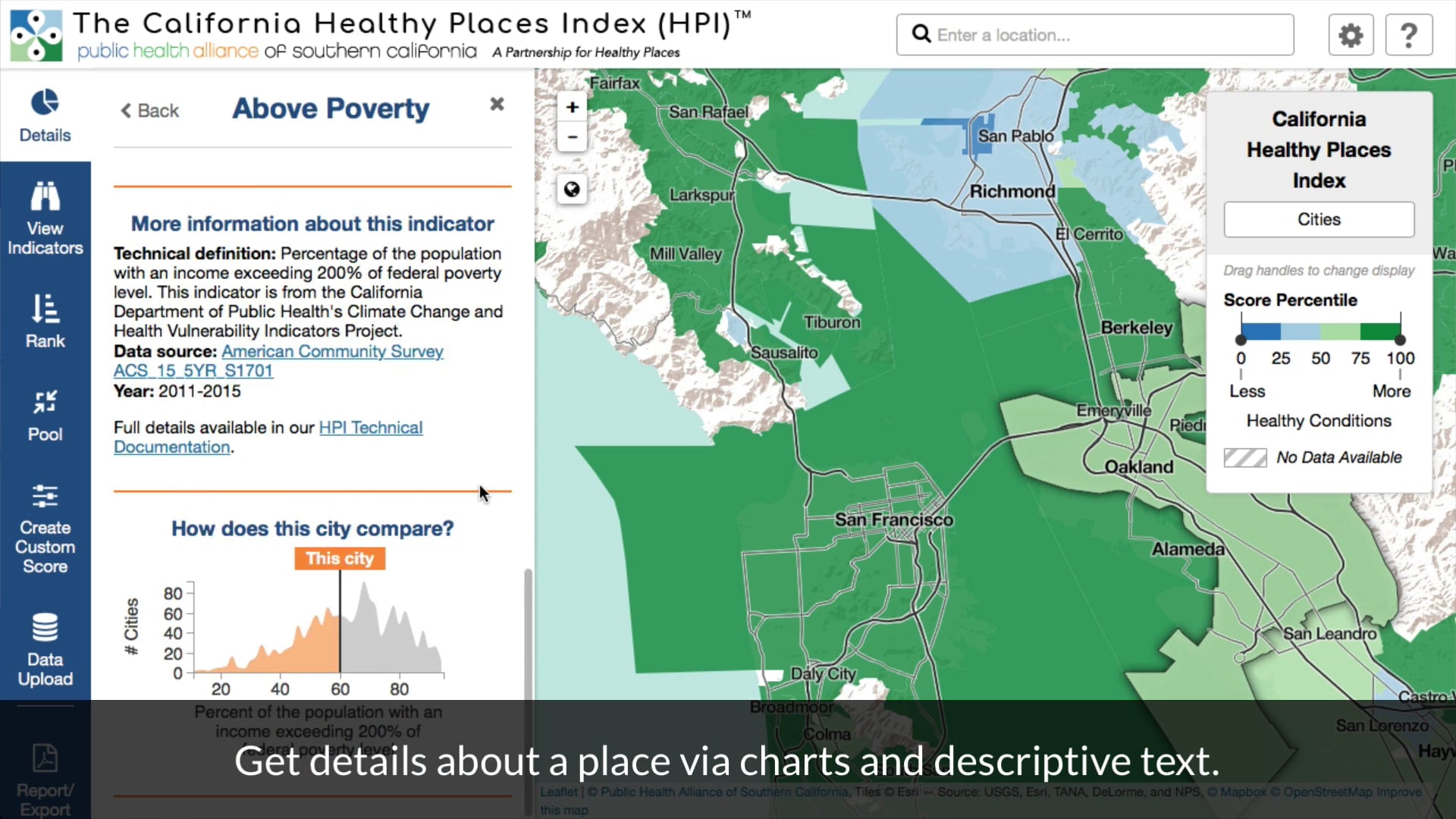This screenshot has height=819, width=1456.
Task: Open the Details panel
Action: (45, 114)
